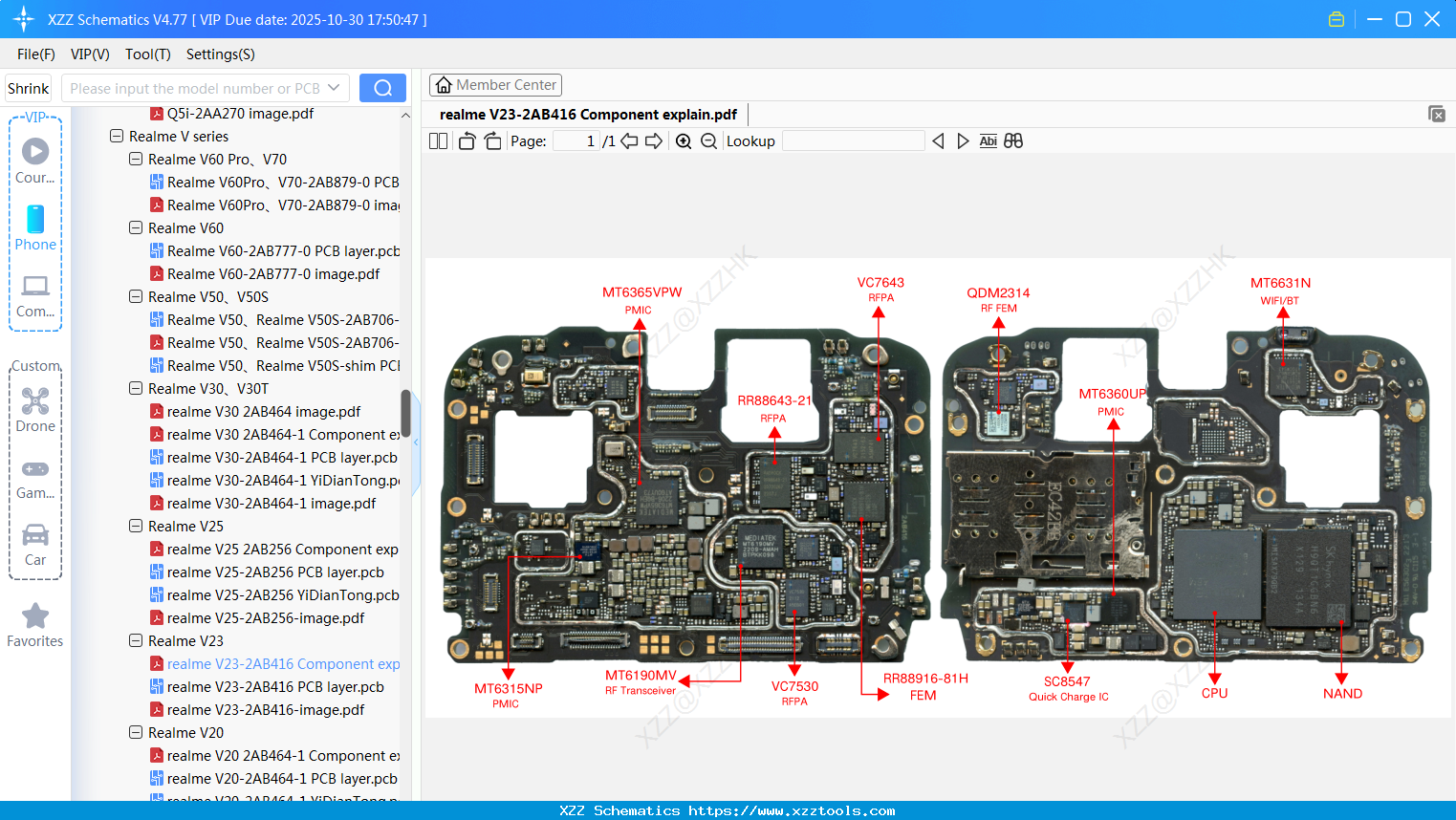Open realme V30-2AB464-1 PCB layer.pcb
This screenshot has height=820, width=1456.
[273, 458]
